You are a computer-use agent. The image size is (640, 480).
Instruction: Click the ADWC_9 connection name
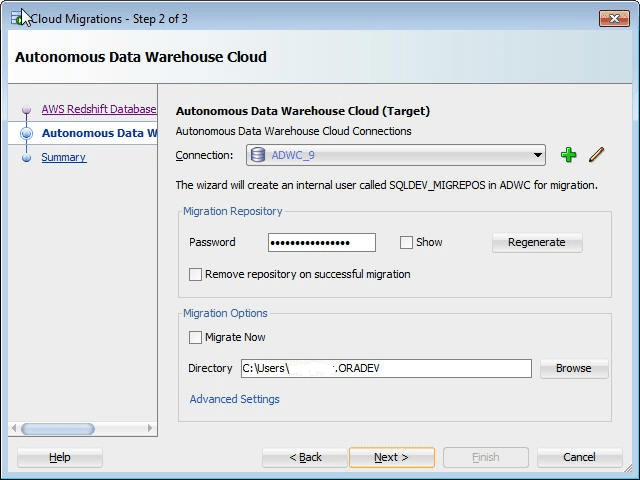293,155
